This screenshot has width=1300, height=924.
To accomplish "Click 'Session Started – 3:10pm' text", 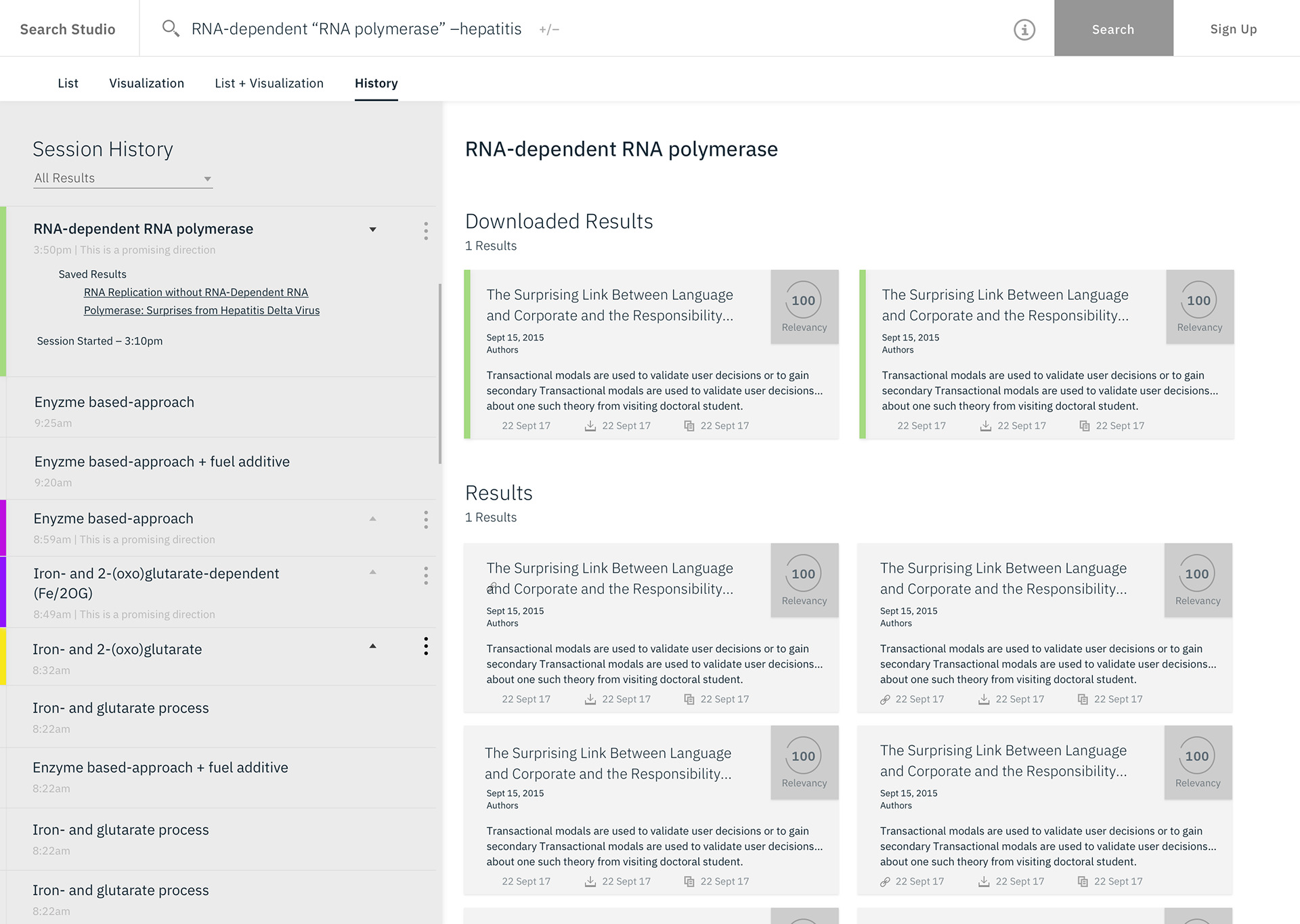I will (x=100, y=341).
